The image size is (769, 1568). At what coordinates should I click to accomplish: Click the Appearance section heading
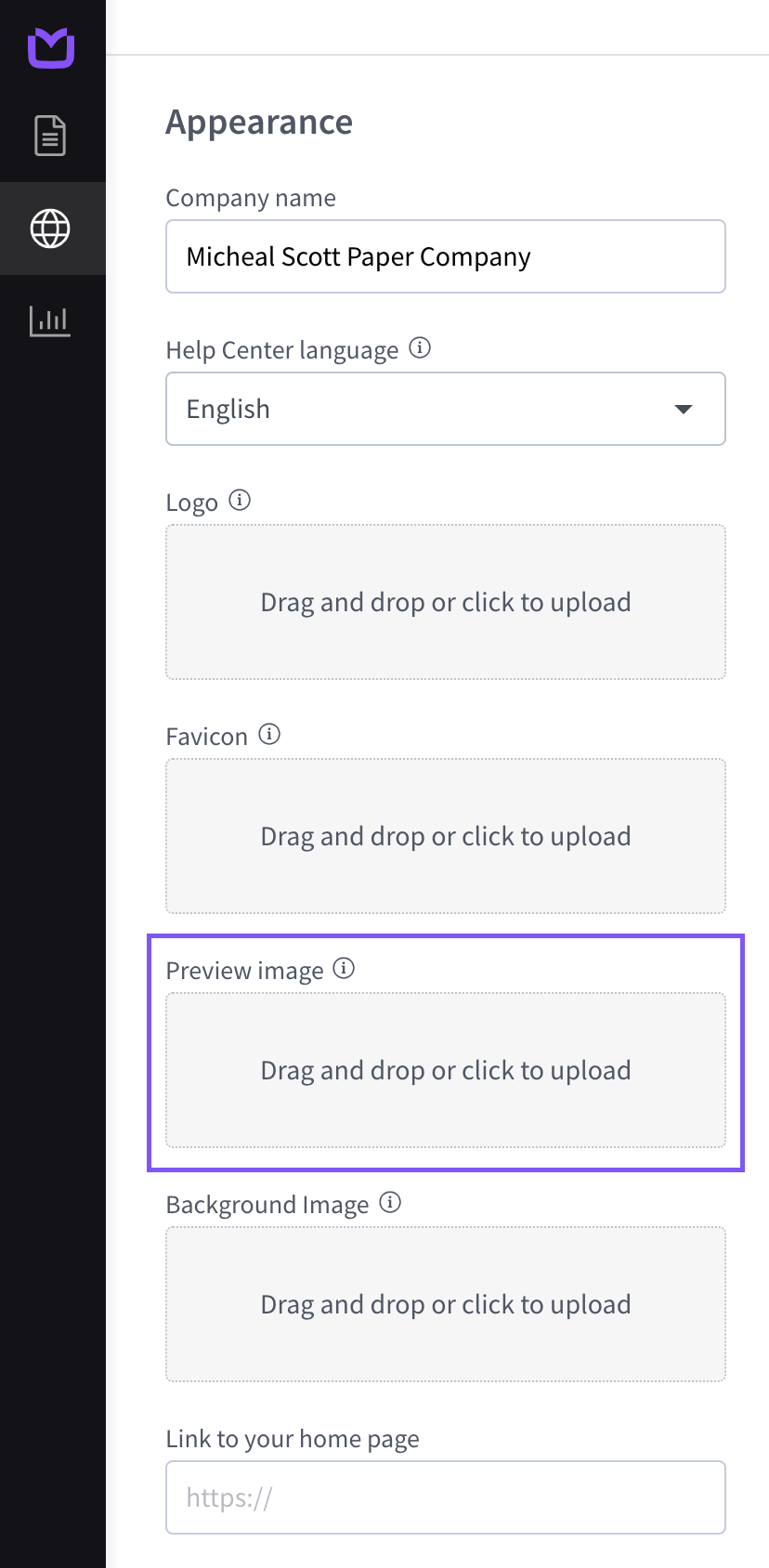pyautogui.click(x=259, y=123)
